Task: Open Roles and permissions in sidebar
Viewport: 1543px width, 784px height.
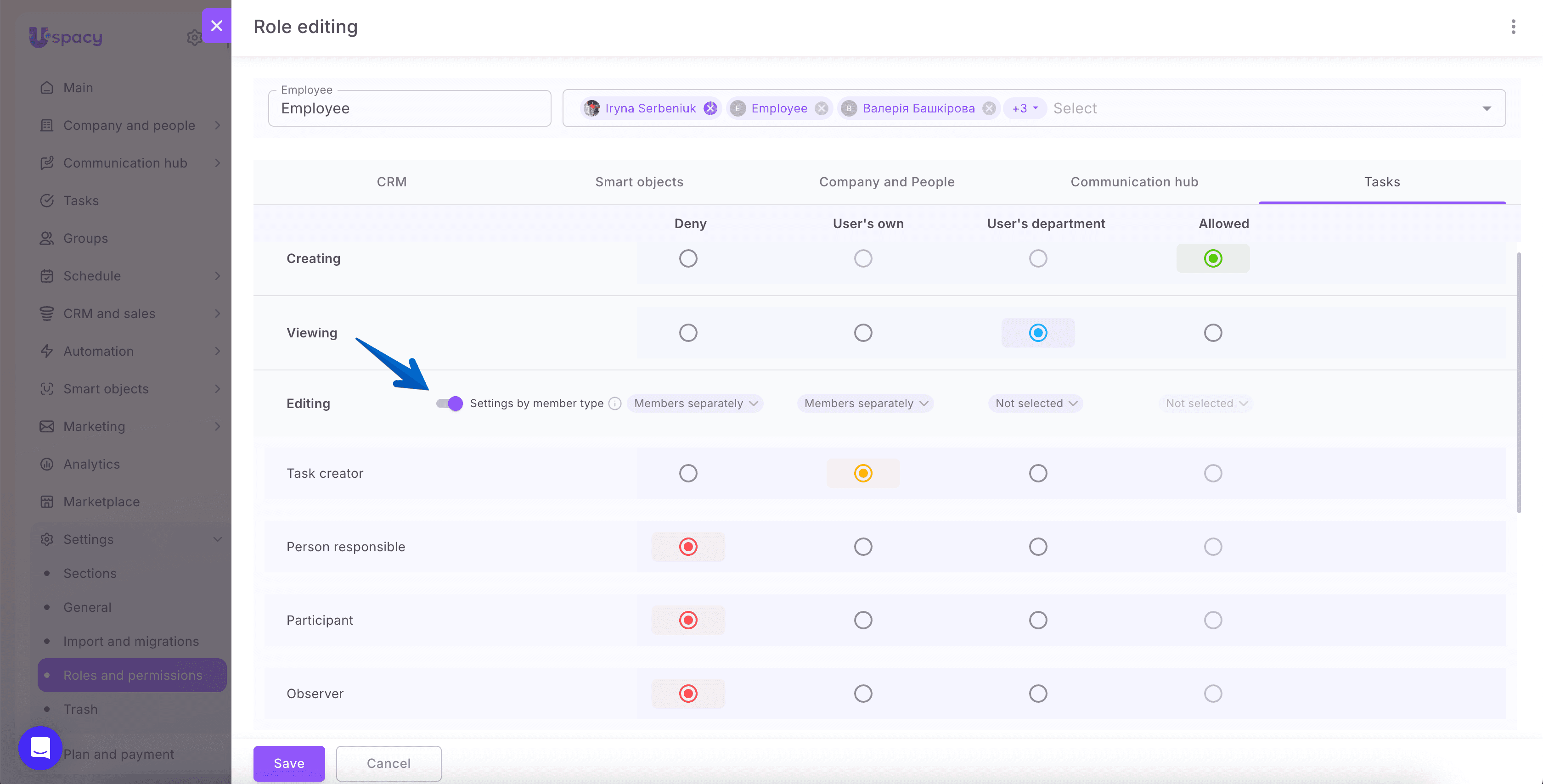Action: coord(132,676)
